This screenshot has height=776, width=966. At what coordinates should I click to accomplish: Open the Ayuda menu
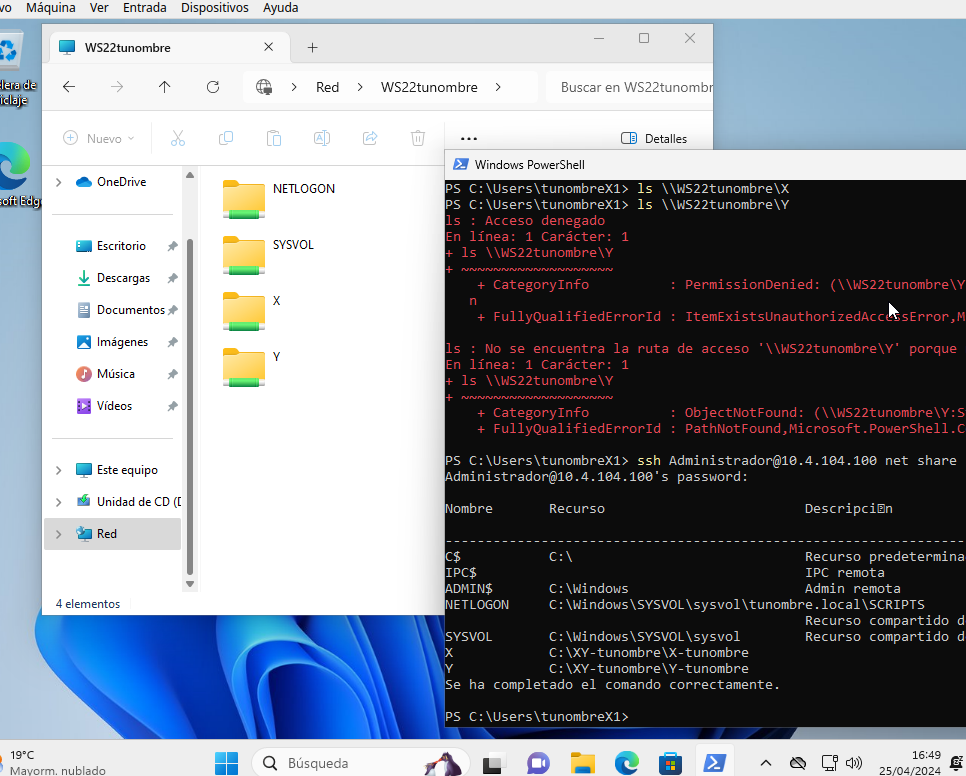(280, 7)
